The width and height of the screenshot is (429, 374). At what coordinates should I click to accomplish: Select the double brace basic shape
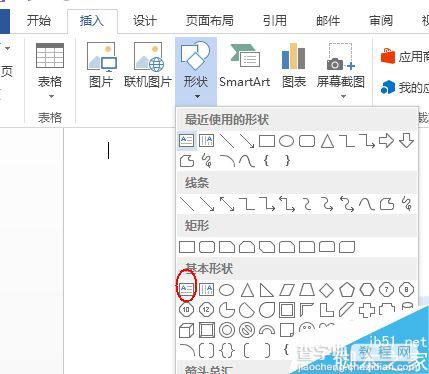227,351
